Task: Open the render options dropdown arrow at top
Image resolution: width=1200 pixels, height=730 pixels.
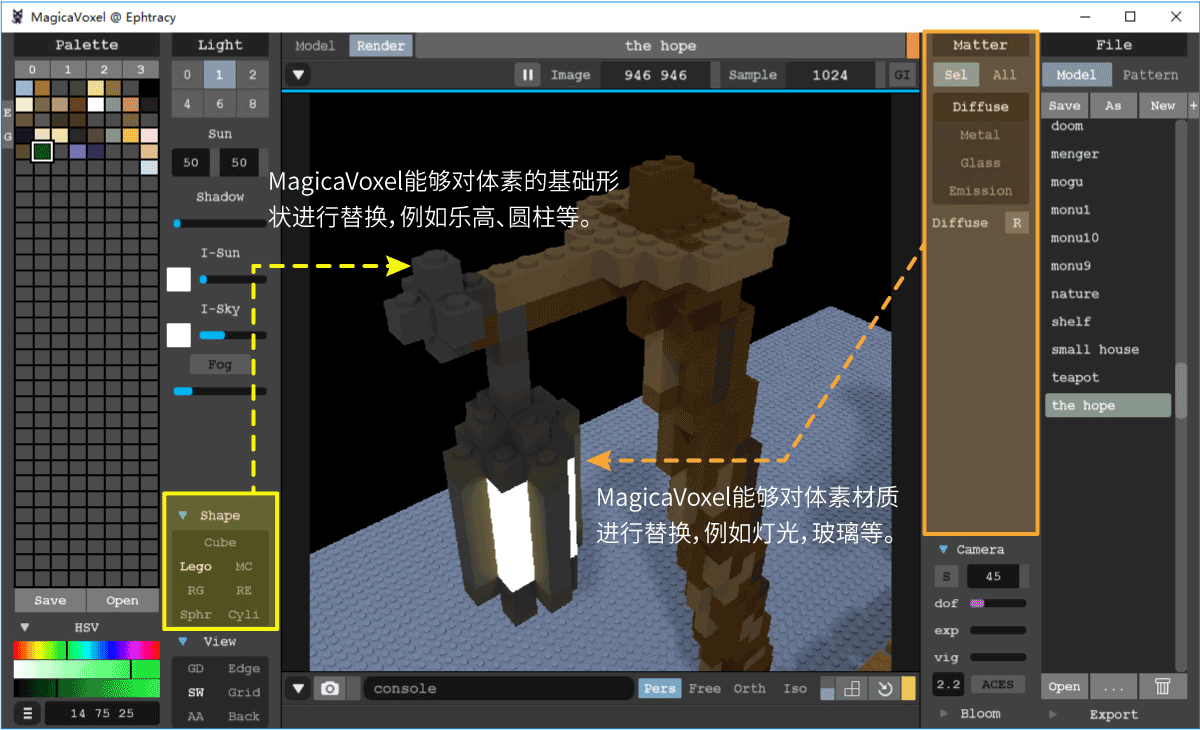Action: [x=298, y=75]
